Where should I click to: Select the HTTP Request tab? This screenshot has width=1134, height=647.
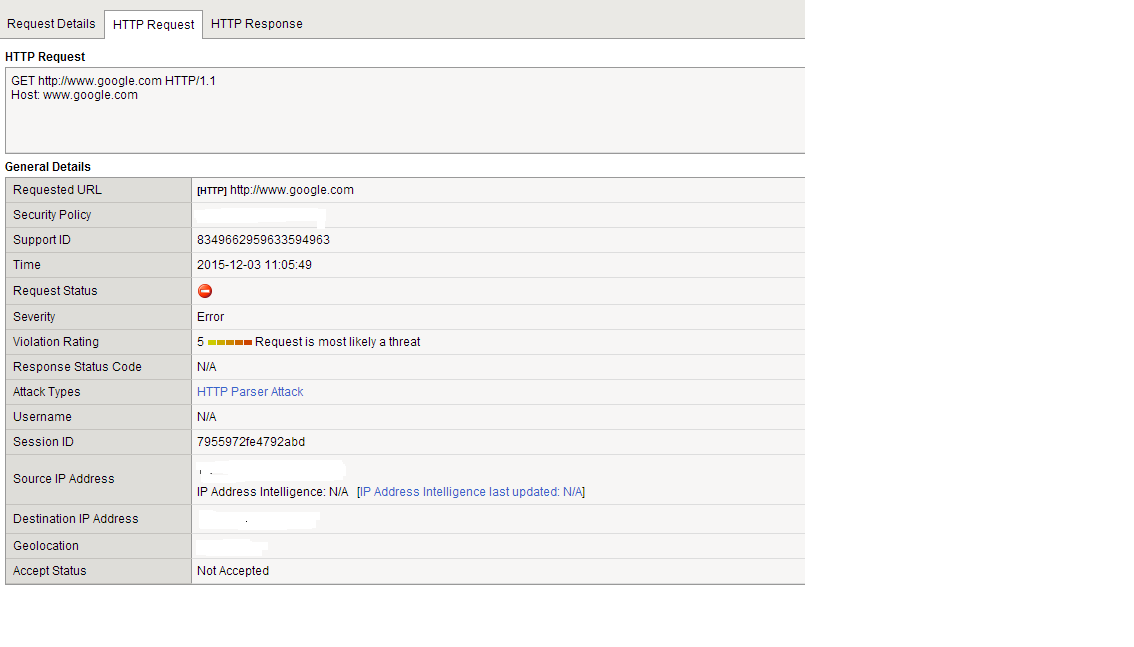coord(154,24)
